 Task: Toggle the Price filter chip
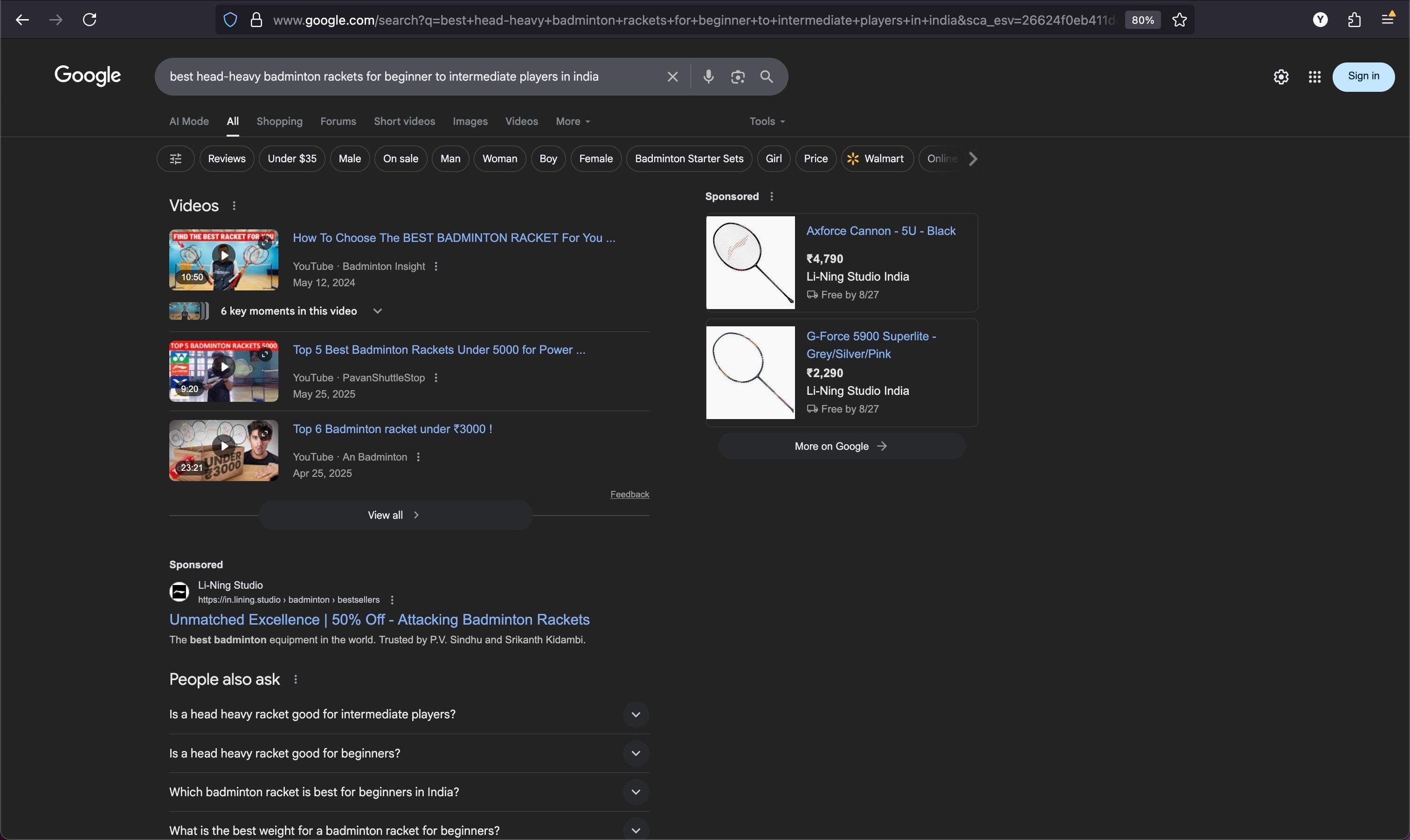[x=816, y=159]
